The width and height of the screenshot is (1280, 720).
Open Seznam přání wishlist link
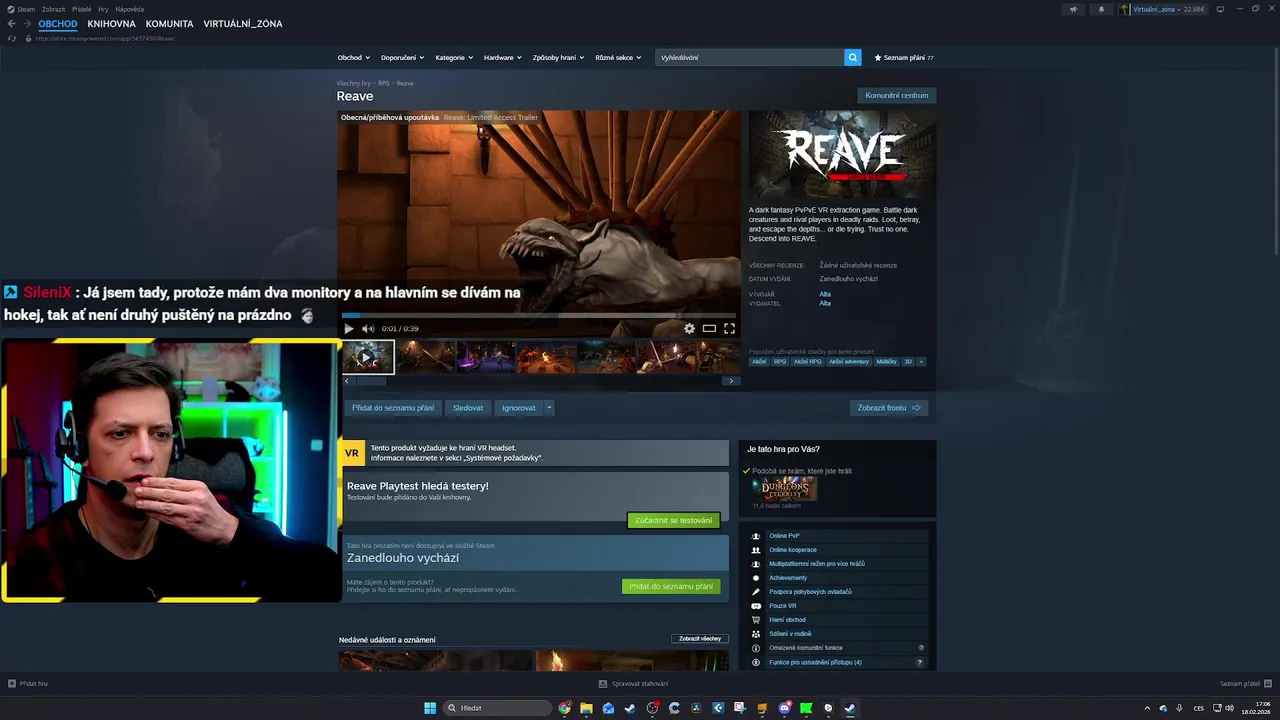(x=903, y=58)
